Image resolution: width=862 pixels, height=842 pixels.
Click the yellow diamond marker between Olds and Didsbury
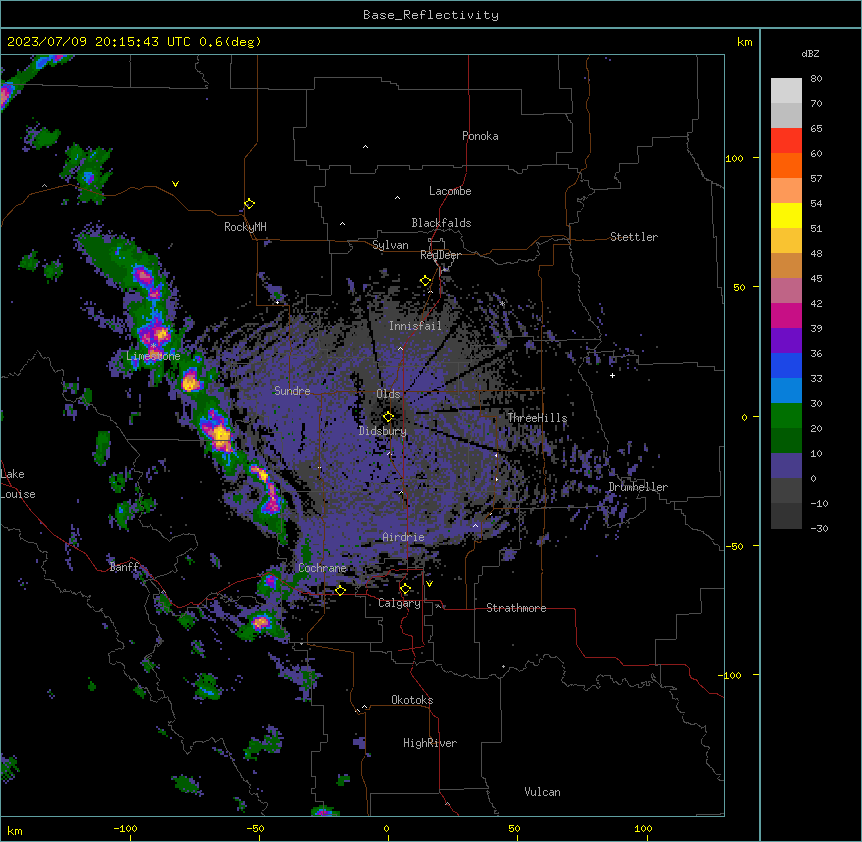coord(388,417)
